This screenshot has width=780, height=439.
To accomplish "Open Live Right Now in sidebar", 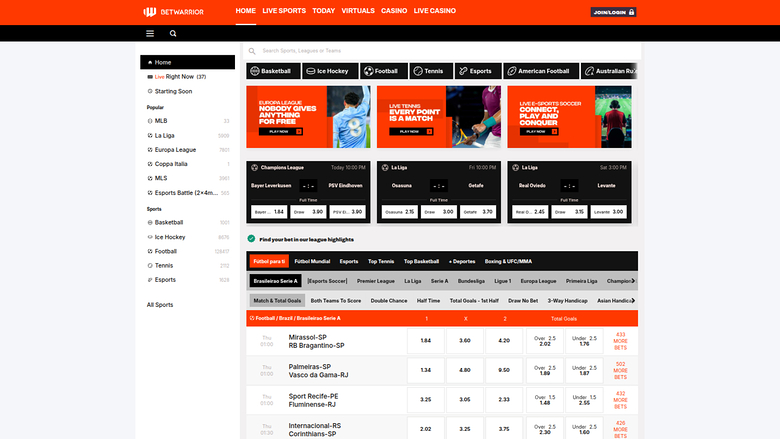I will 188,77.
